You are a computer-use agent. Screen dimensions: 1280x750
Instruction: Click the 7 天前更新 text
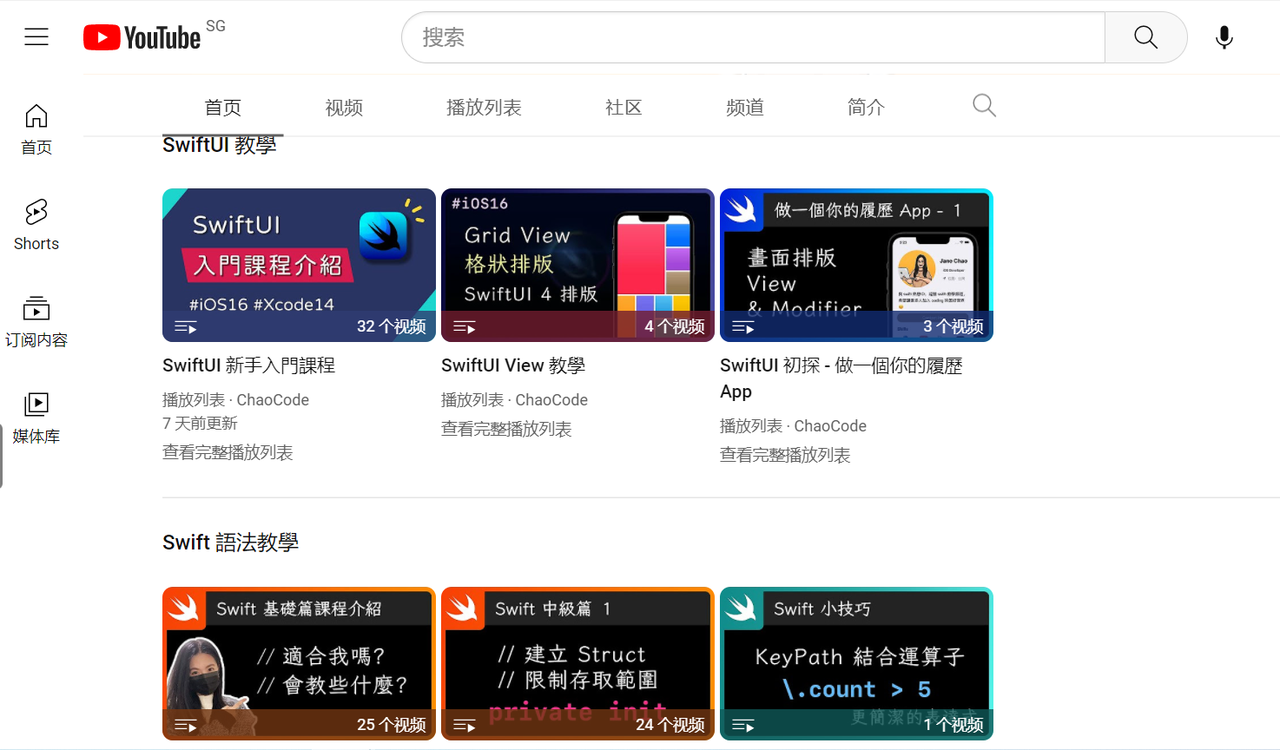pyautogui.click(x=200, y=424)
